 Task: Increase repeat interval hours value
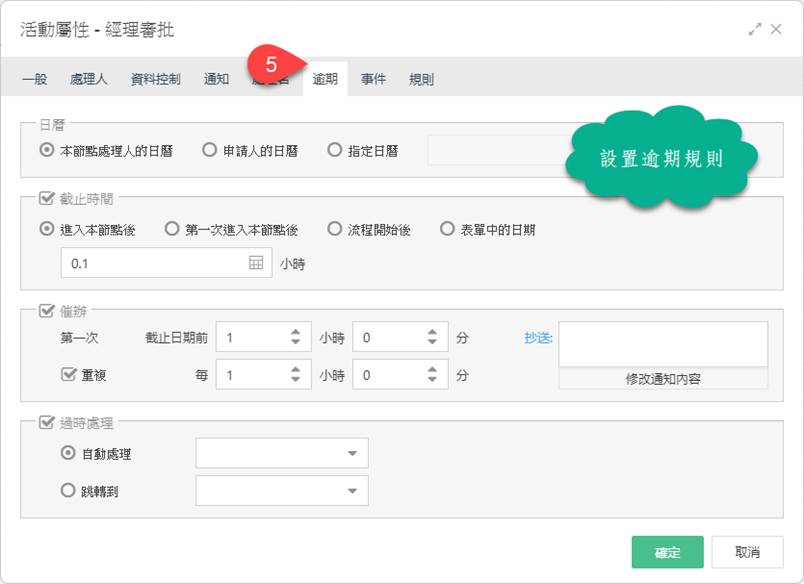pyautogui.click(x=295, y=370)
